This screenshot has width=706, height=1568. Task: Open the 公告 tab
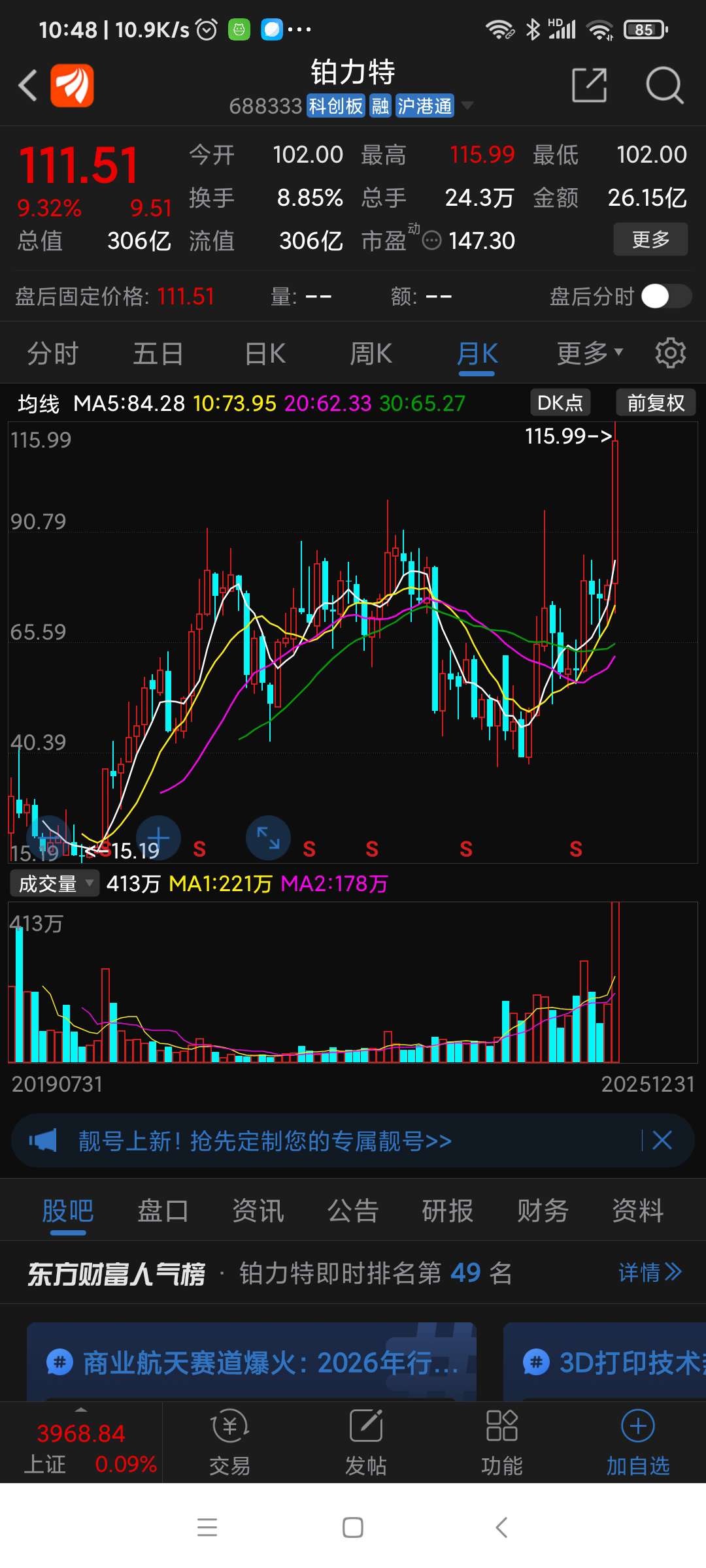353,1211
